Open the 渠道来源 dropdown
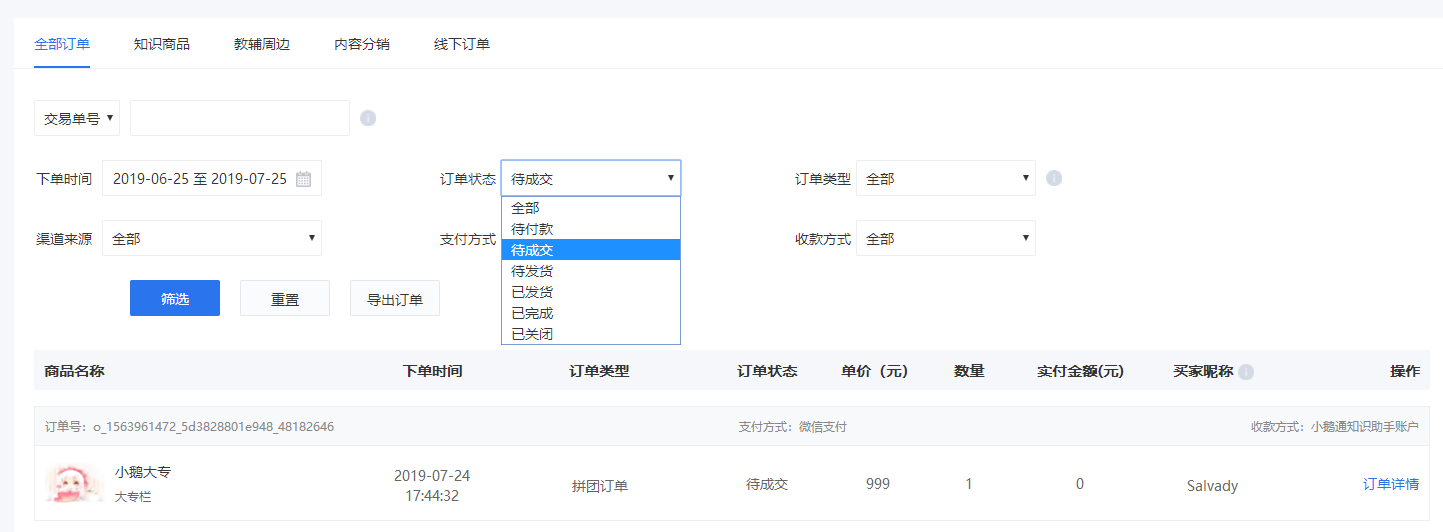This screenshot has width=1443, height=532. [212, 239]
